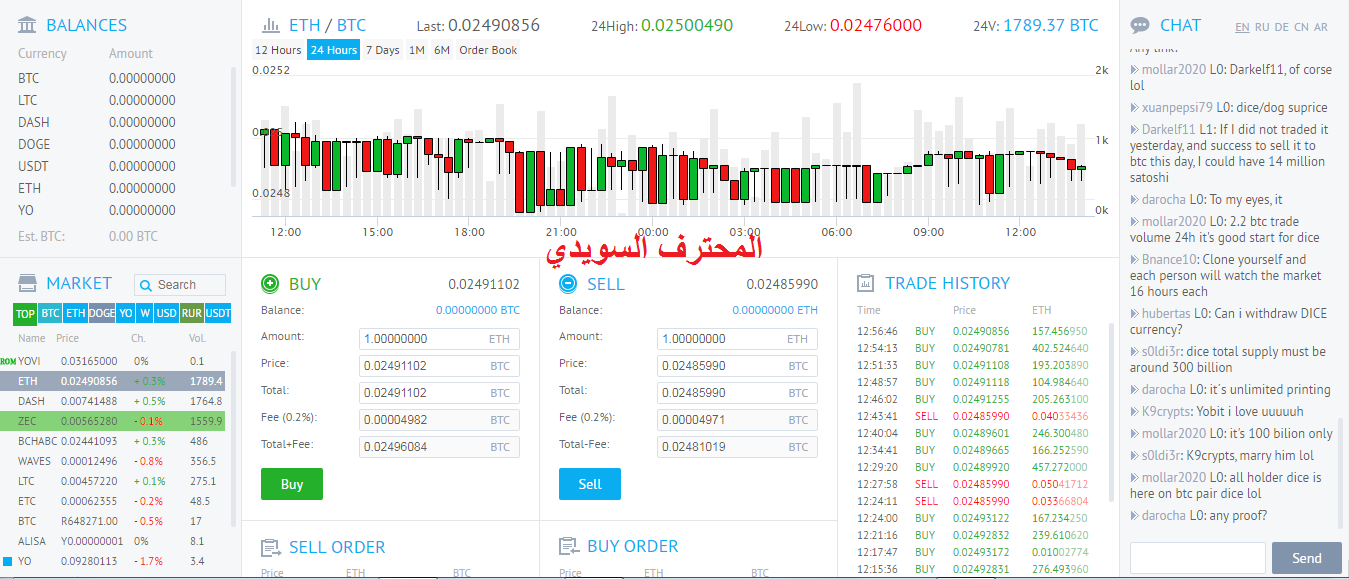This screenshot has height=579, width=1349.
Task: Click the green Buy button
Action: (x=292, y=484)
